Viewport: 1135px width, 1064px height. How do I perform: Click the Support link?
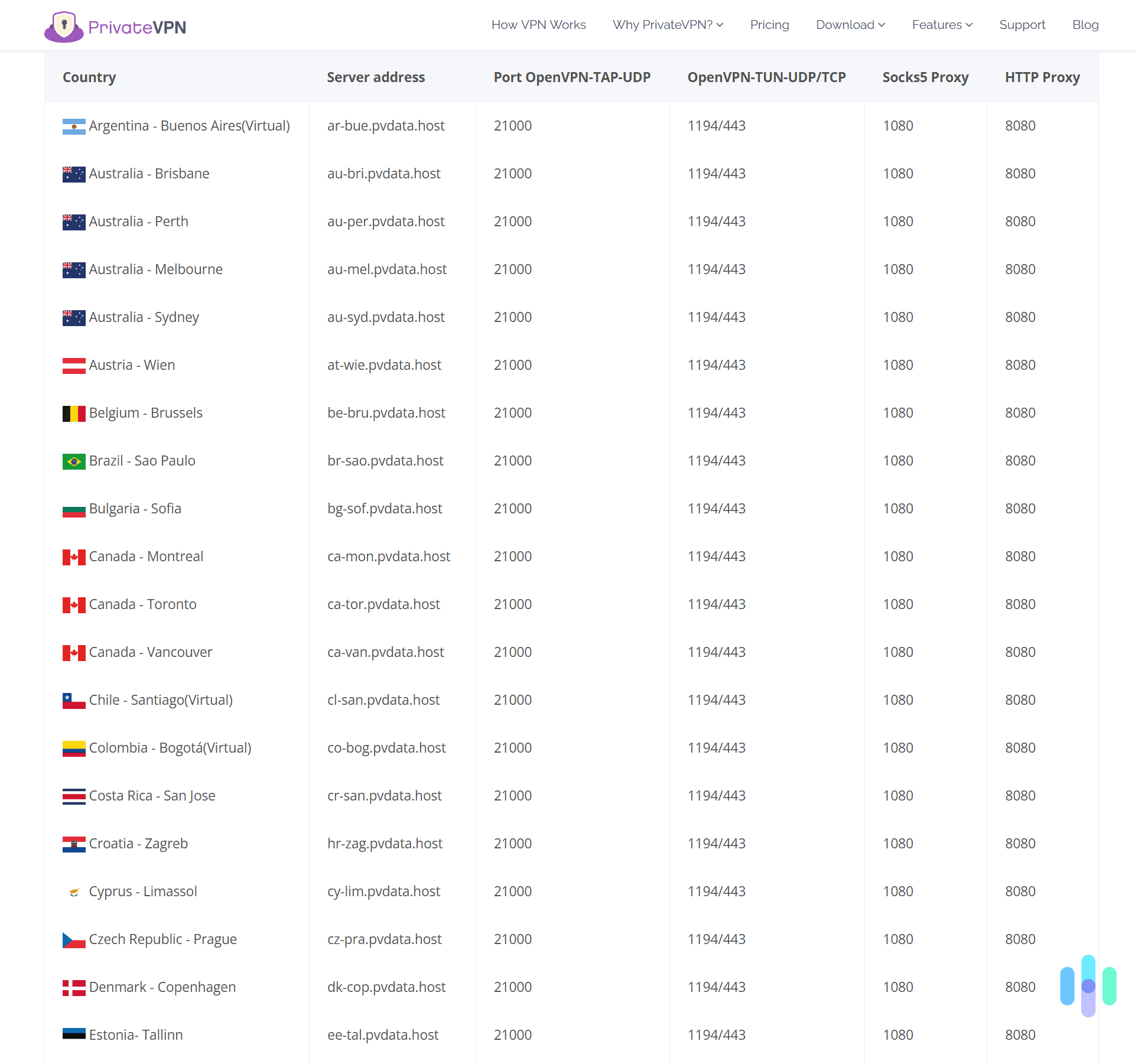(1022, 25)
